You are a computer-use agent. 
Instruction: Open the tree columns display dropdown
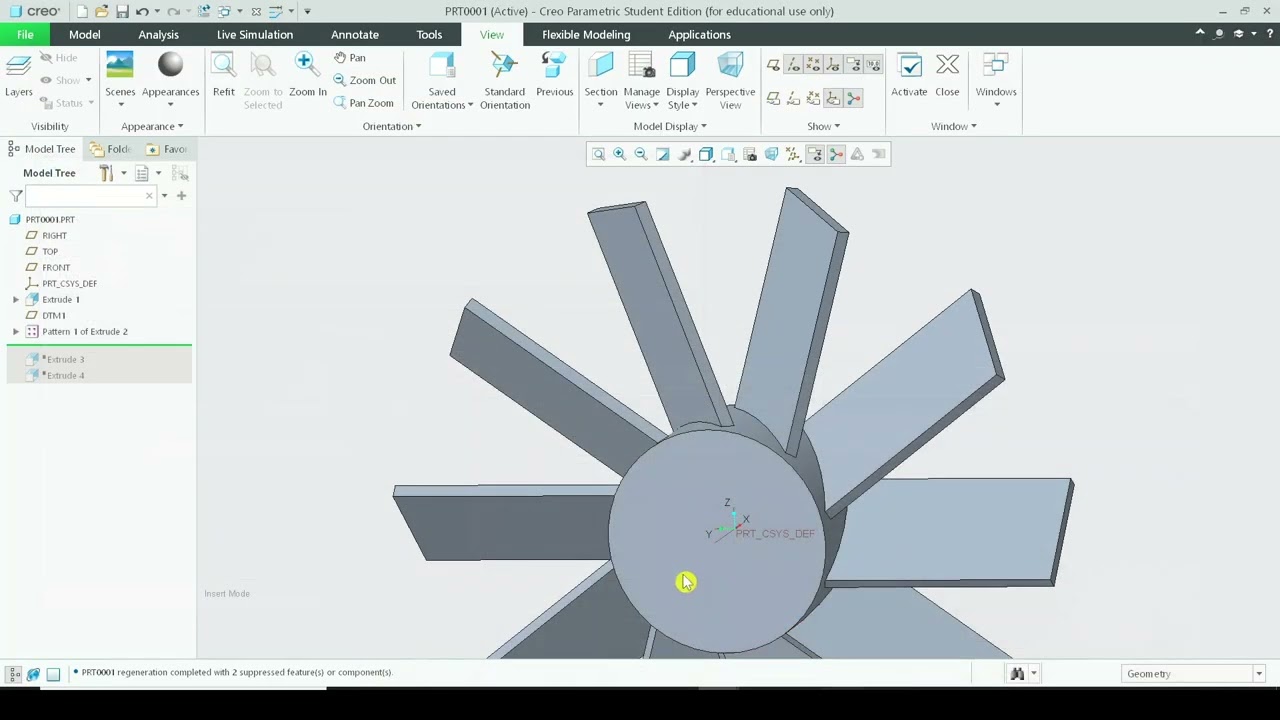click(158, 174)
